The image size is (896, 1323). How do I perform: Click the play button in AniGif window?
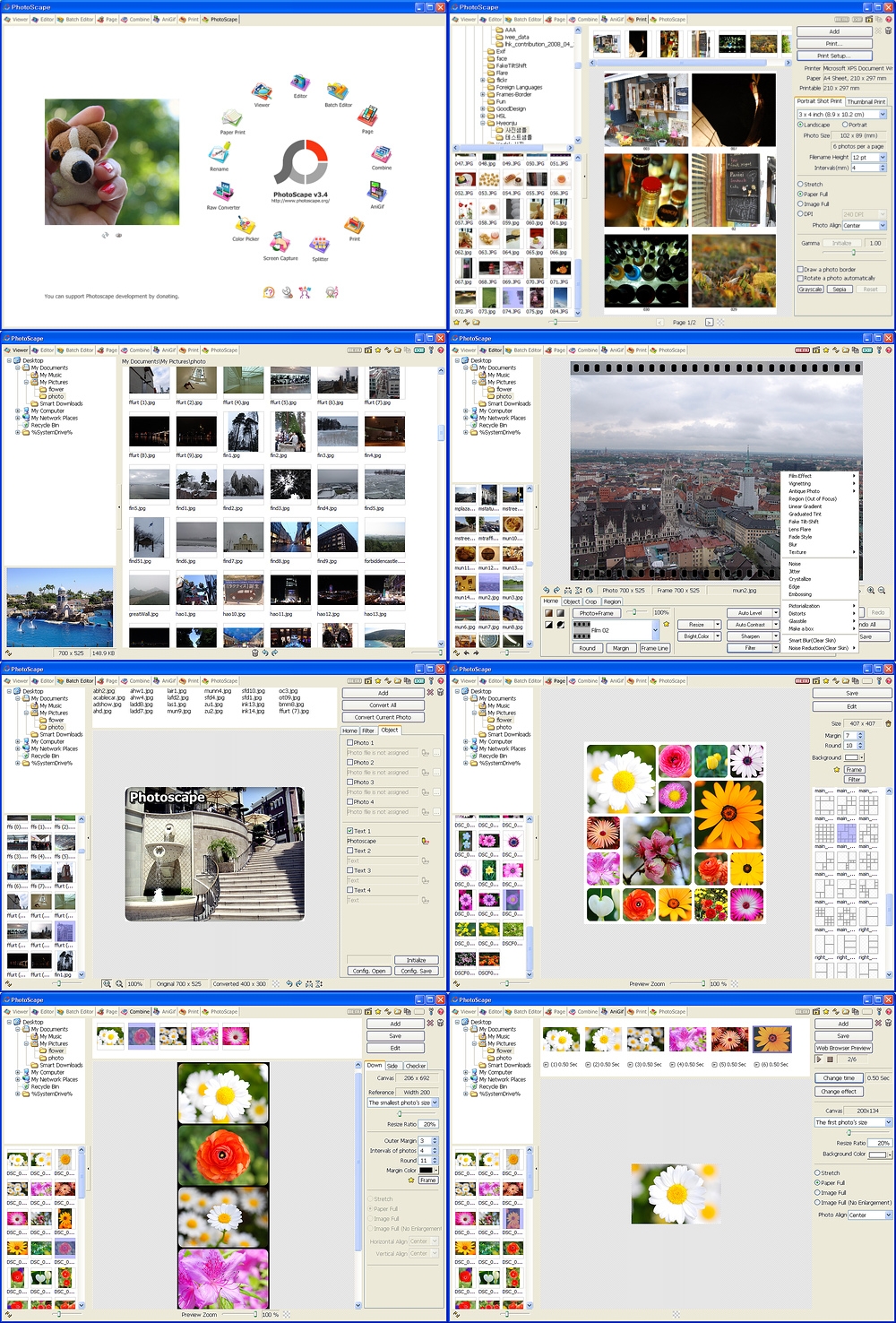click(819, 1059)
